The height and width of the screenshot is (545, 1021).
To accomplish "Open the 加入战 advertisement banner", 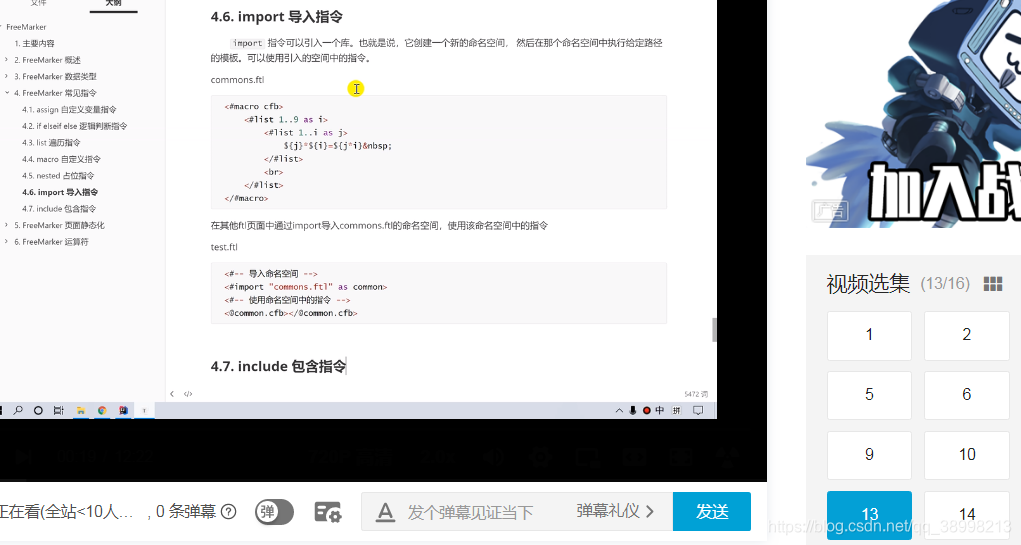I will (914, 114).
